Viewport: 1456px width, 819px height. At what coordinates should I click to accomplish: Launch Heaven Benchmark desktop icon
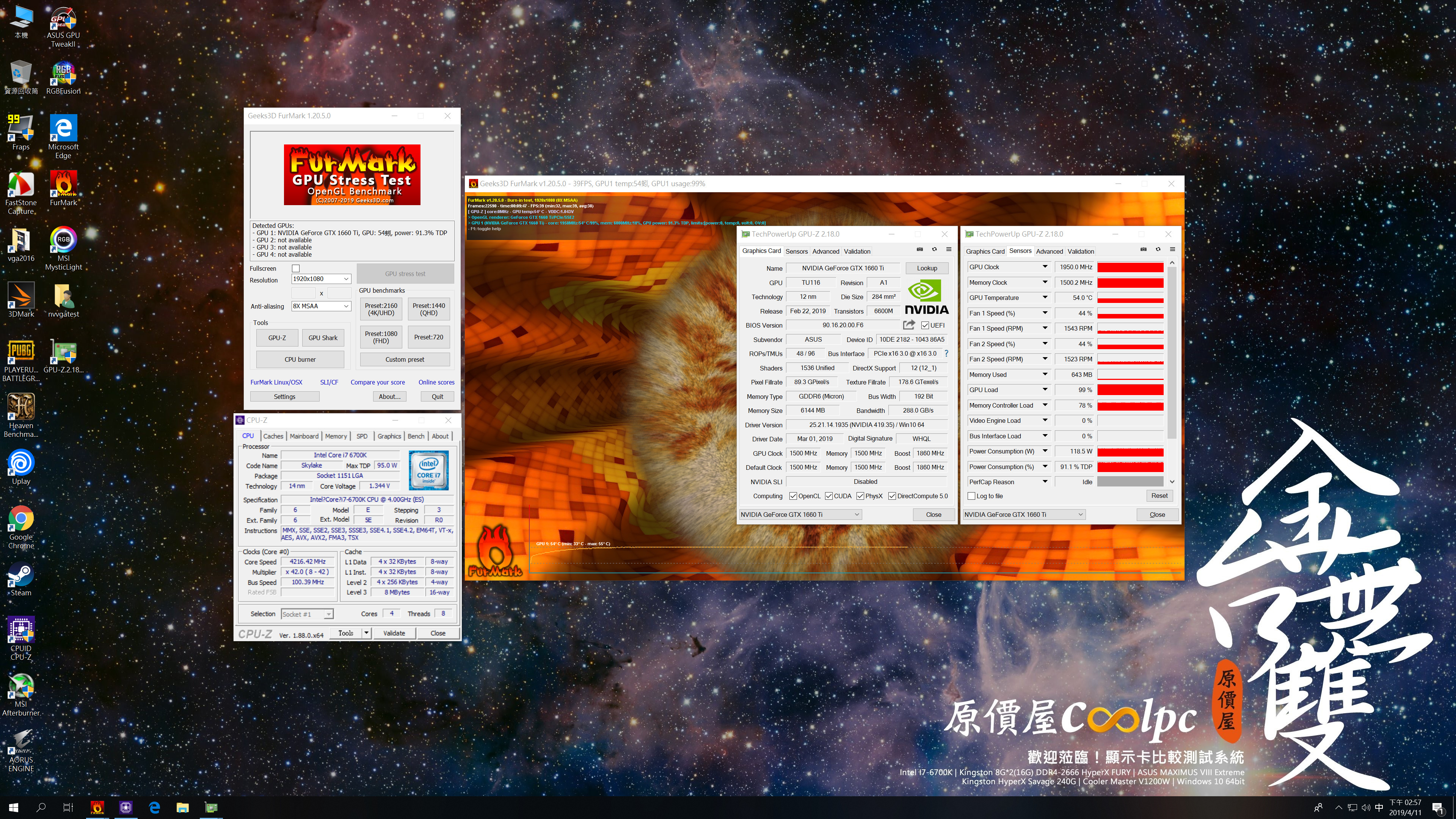21,416
